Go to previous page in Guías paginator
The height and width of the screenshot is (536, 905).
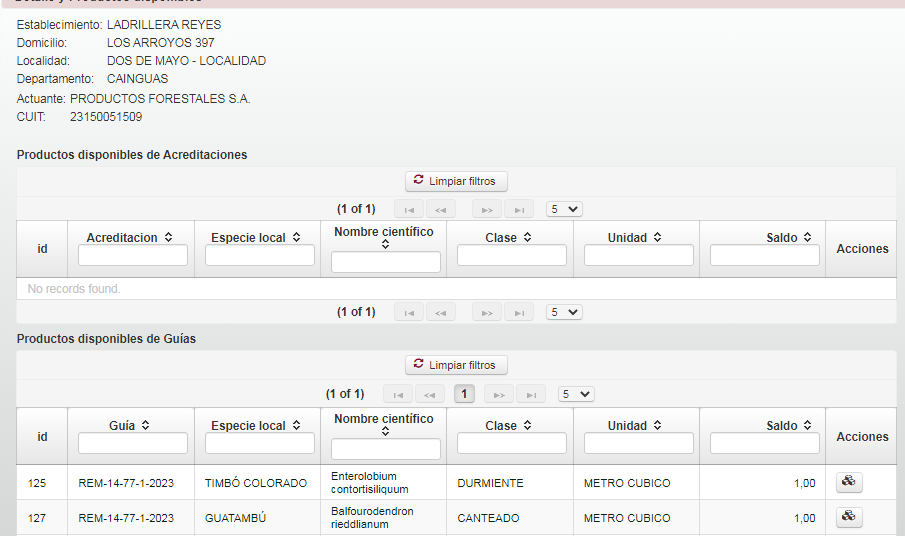[429, 394]
